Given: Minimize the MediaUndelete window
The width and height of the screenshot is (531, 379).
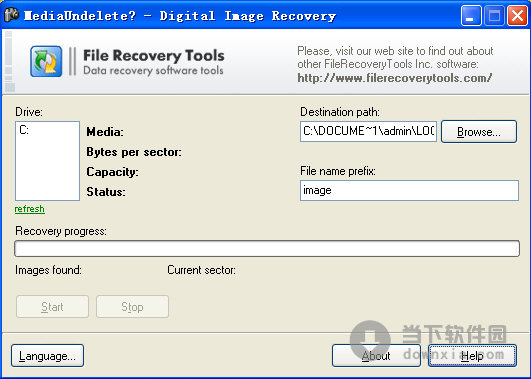Looking at the screenshot, I should 471,16.
